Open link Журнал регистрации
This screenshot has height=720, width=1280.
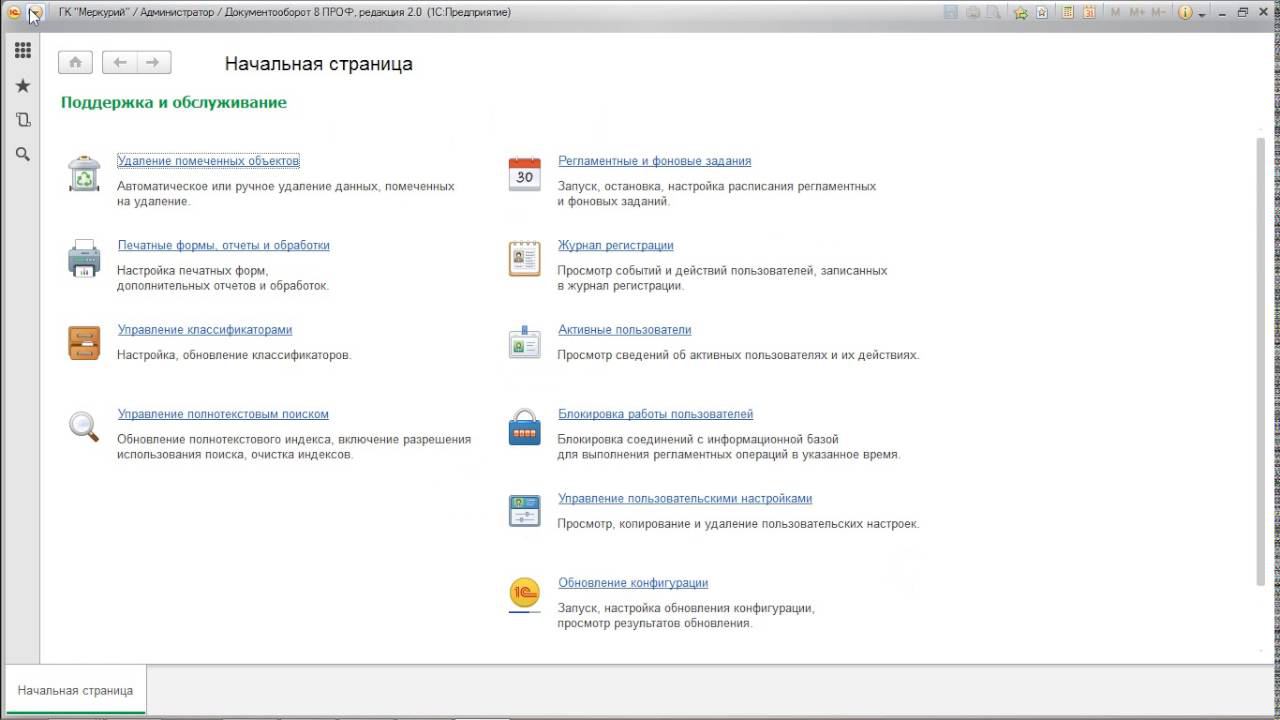click(616, 245)
